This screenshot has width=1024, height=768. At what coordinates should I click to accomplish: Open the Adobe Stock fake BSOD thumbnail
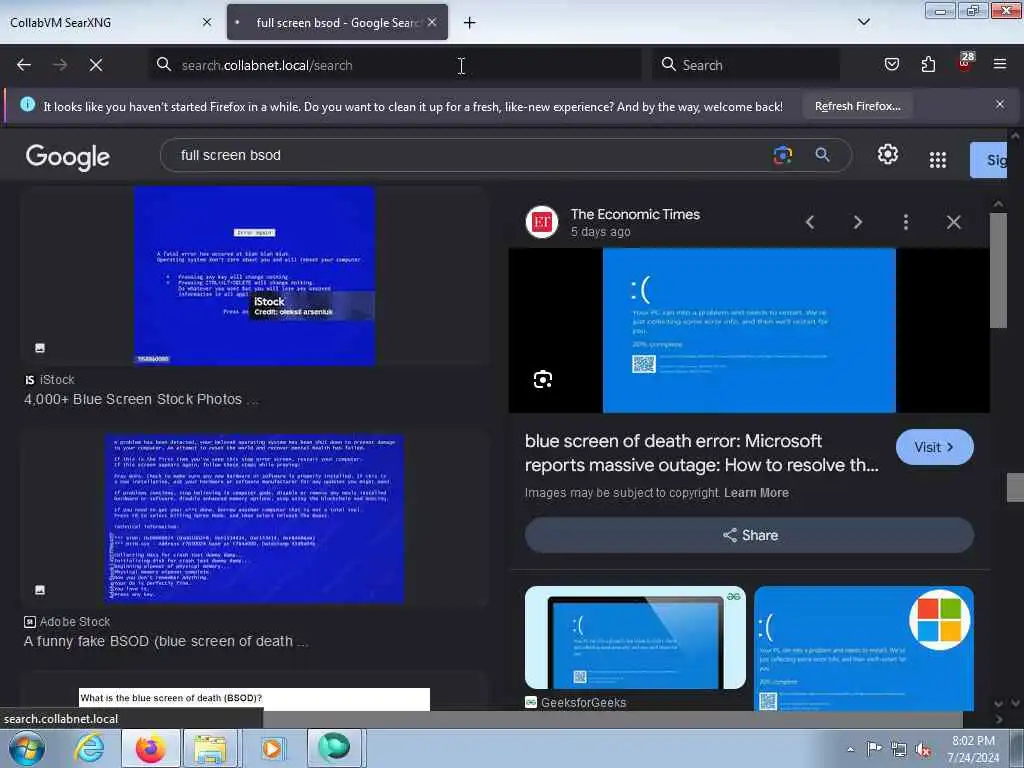click(x=254, y=518)
